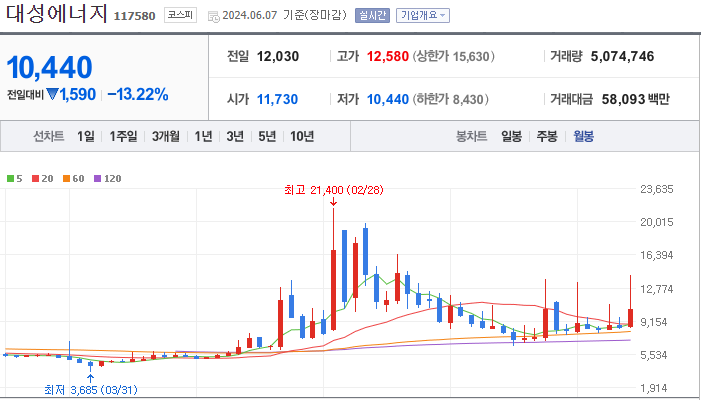Select the 10년 line chart tab
Screen dimensions: 701x400
click(302, 136)
